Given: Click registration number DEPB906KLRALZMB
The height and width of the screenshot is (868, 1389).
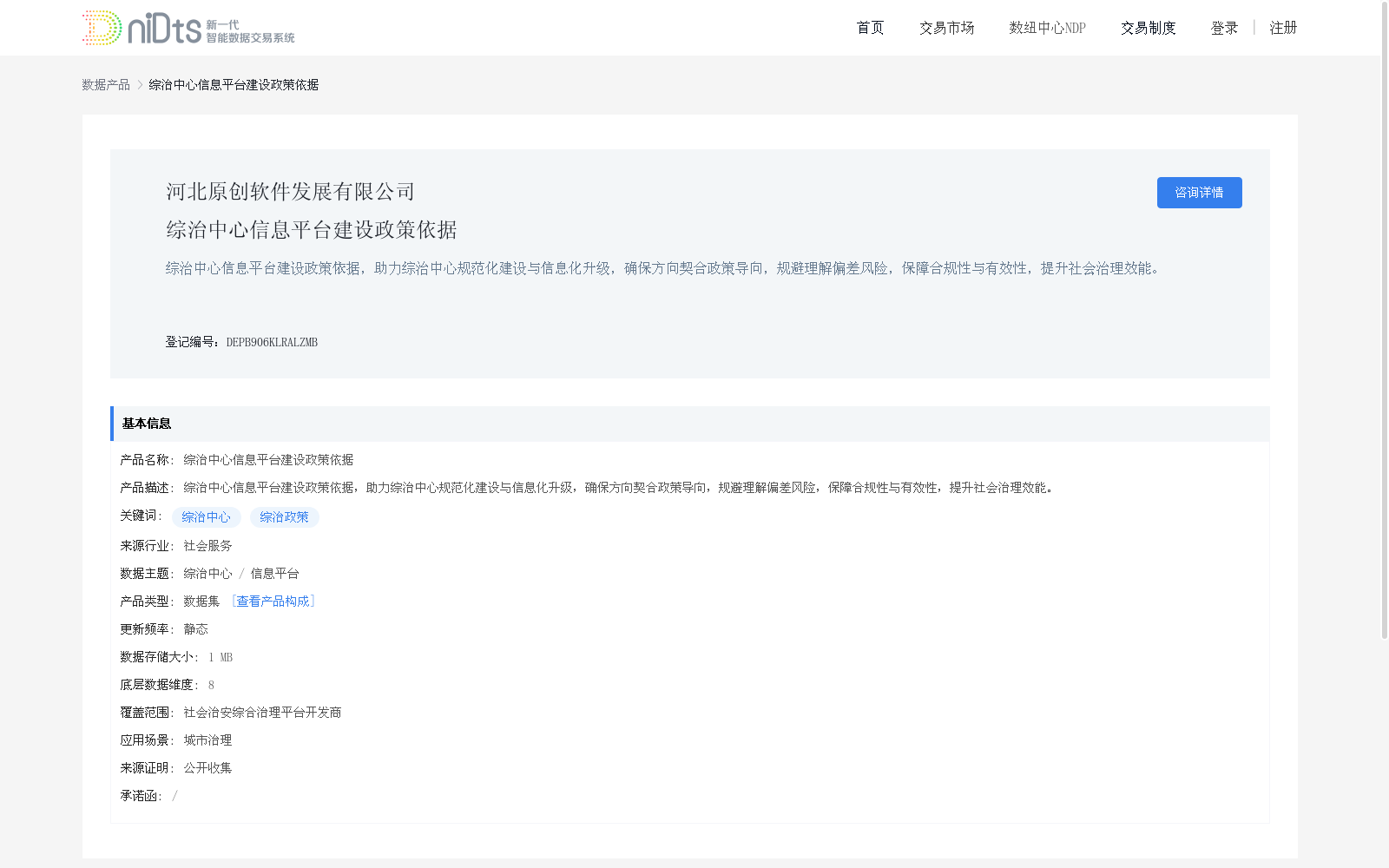Looking at the screenshot, I should [x=272, y=342].
